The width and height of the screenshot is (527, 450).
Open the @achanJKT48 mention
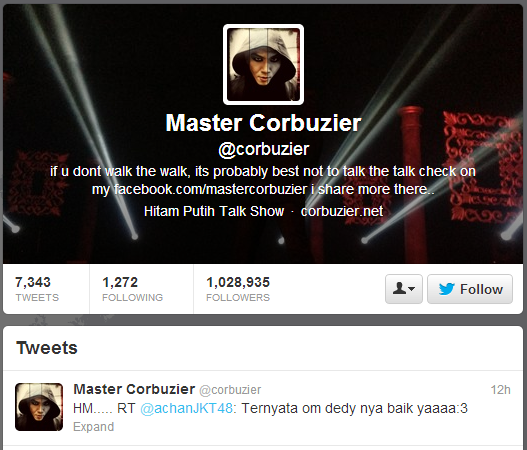pyautogui.click(x=187, y=408)
